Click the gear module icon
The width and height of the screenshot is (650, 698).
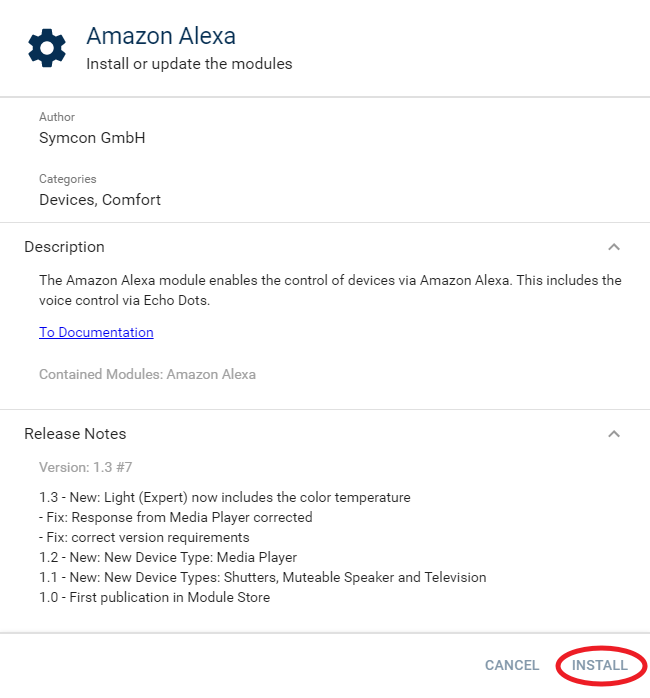(47, 47)
